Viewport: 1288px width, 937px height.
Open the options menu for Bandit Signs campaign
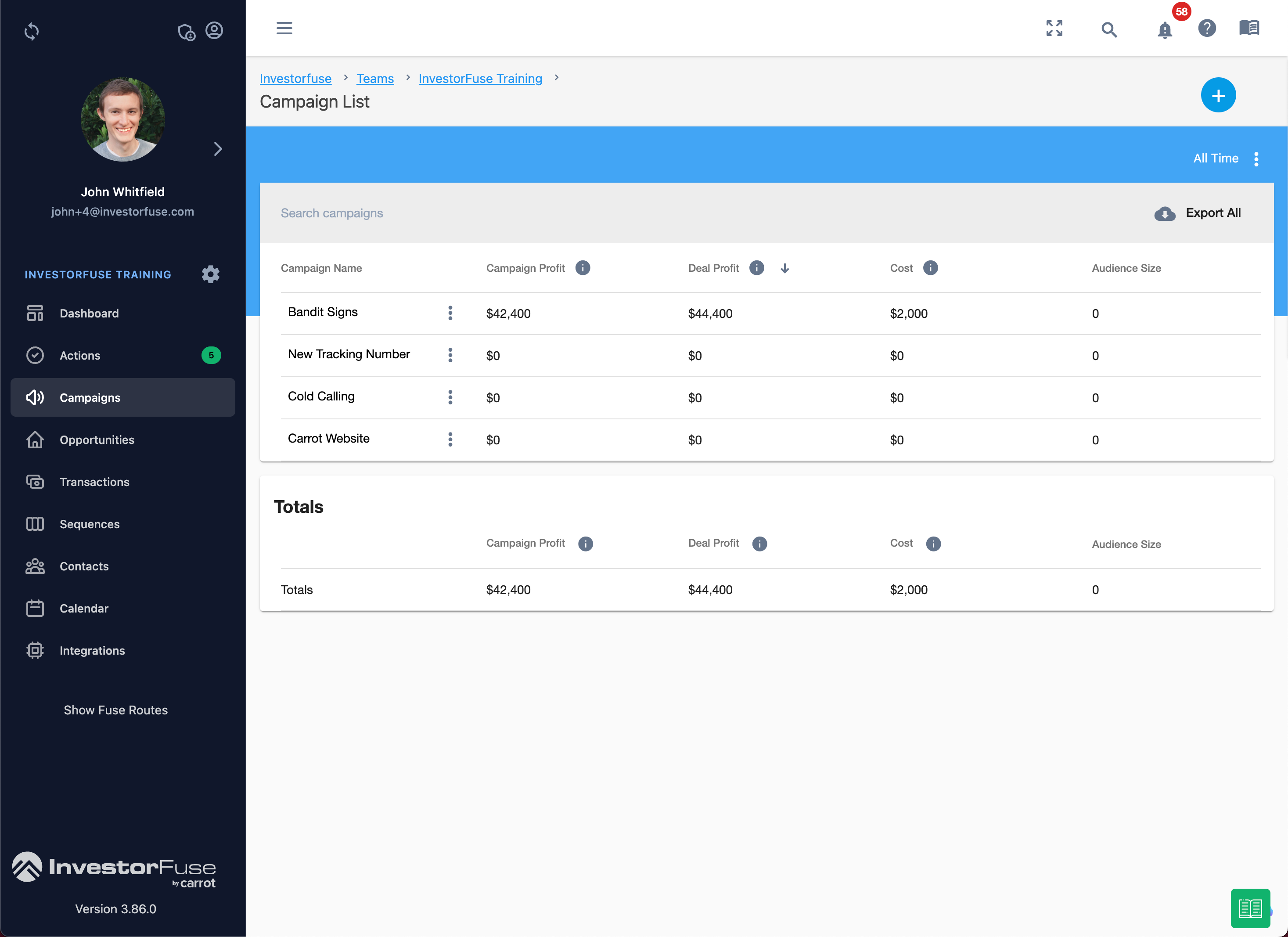[x=450, y=313]
